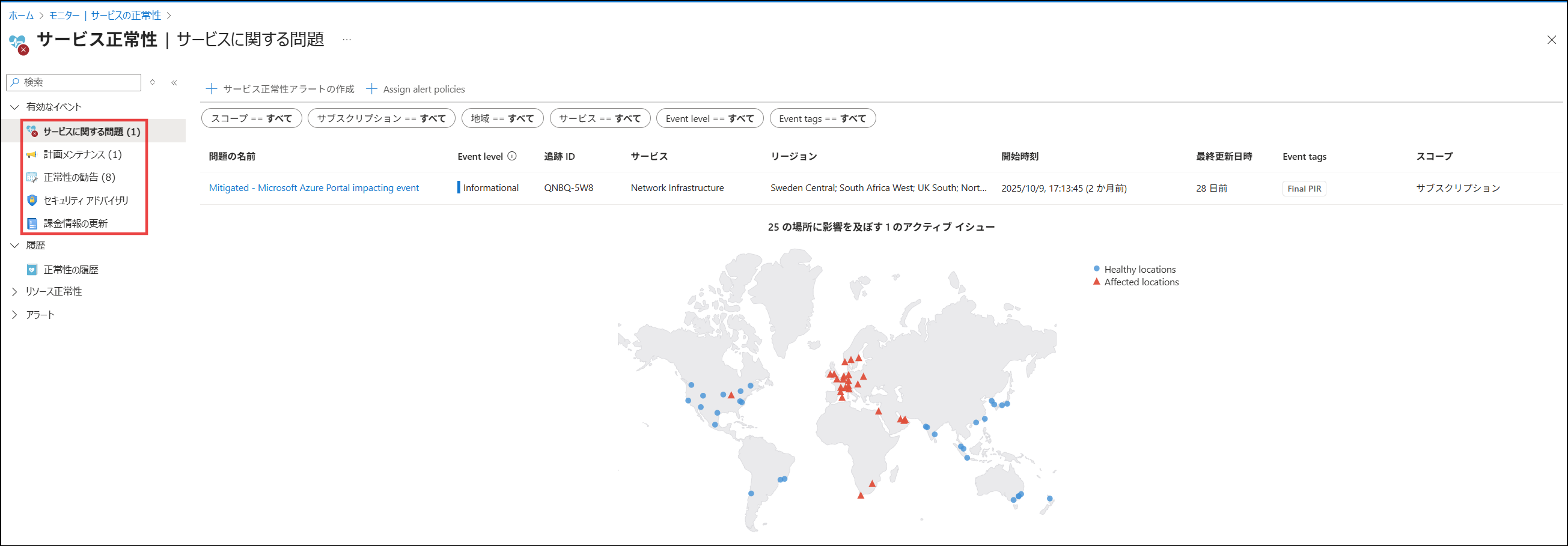
Task: Click the Service Health heart icon in title
Action: tap(18, 43)
